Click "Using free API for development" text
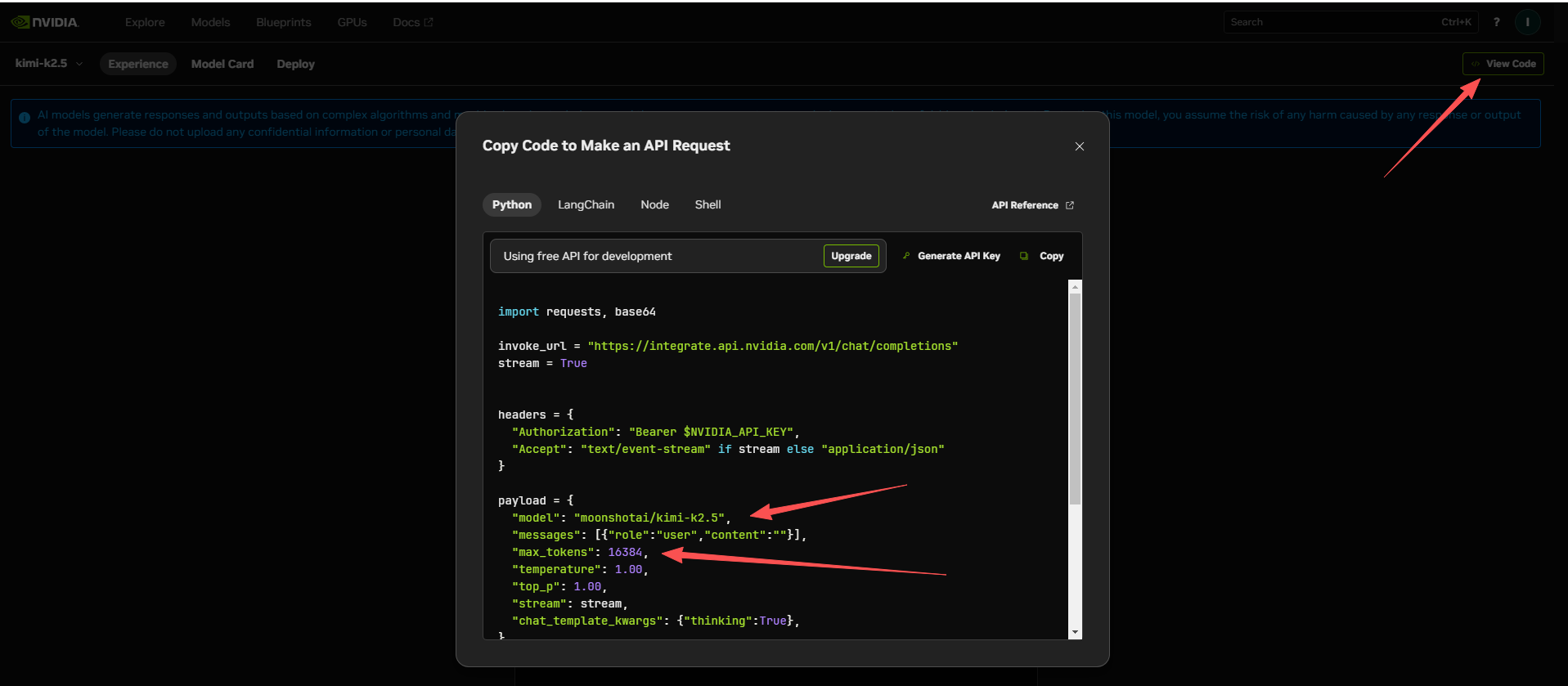The height and width of the screenshot is (686, 1568). [x=587, y=256]
